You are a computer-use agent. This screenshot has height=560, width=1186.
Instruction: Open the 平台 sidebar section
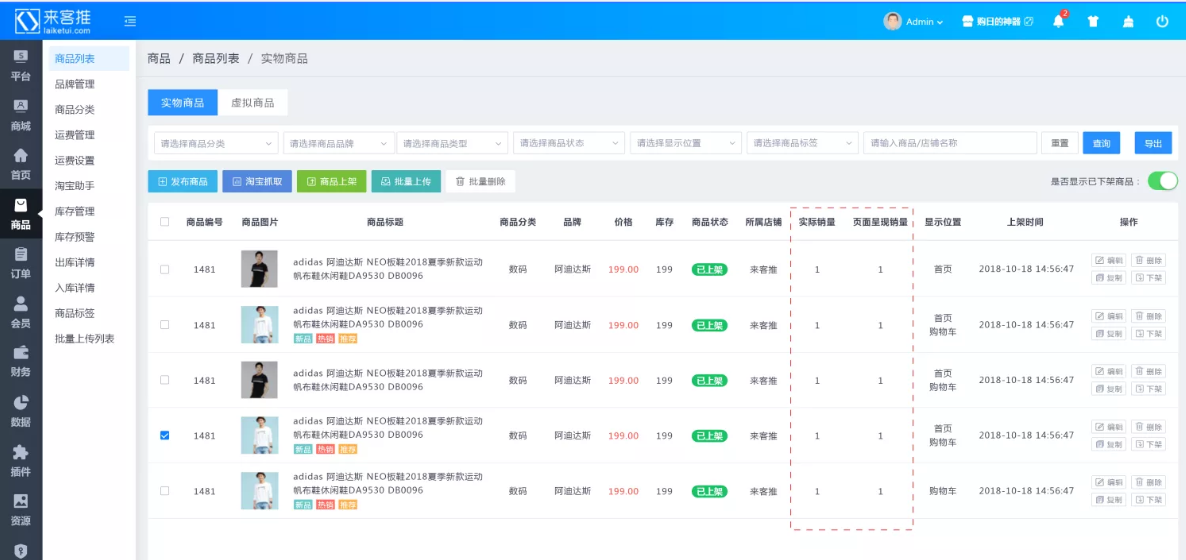tap(21, 66)
